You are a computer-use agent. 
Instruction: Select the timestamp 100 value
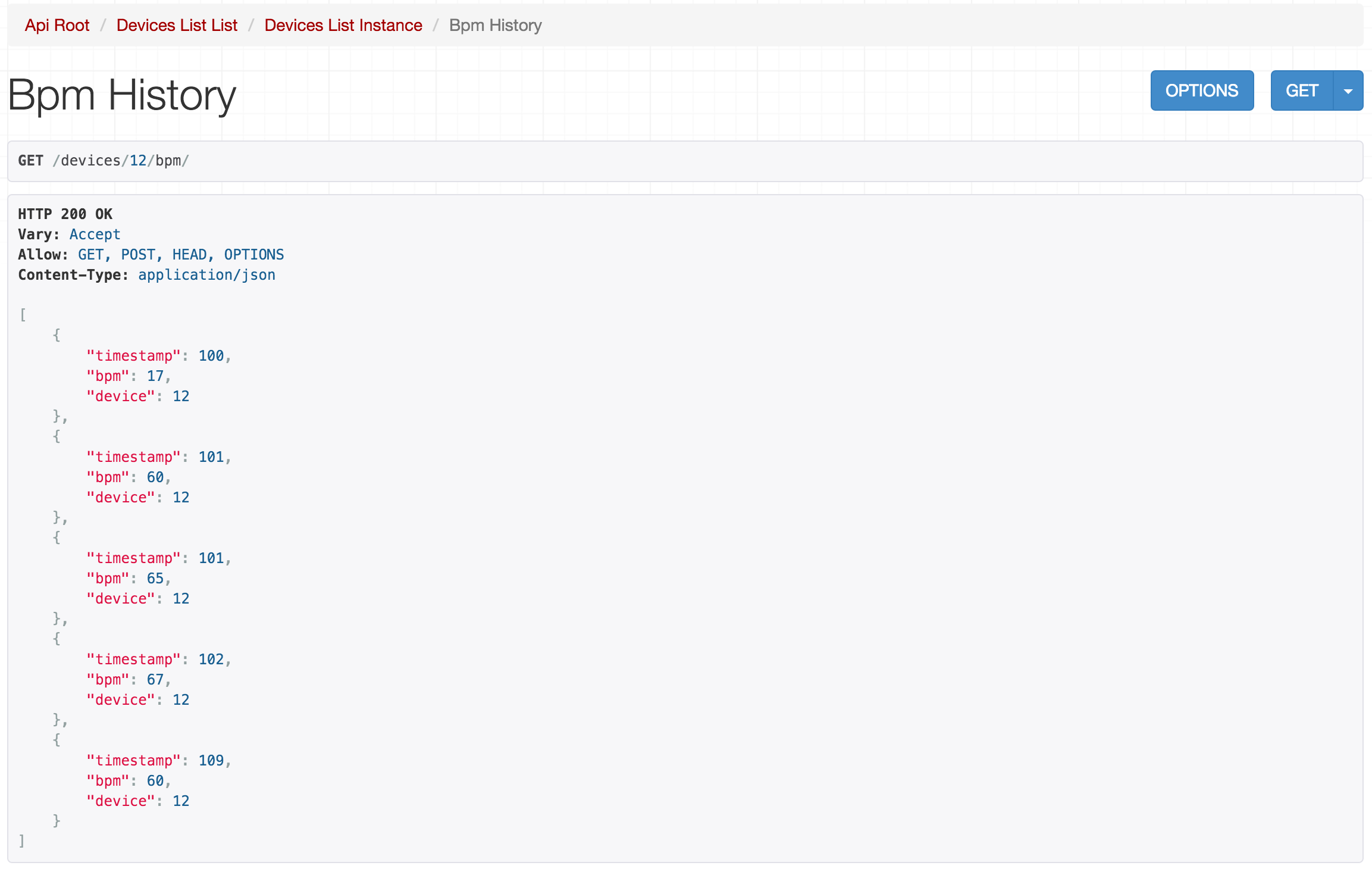211,356
